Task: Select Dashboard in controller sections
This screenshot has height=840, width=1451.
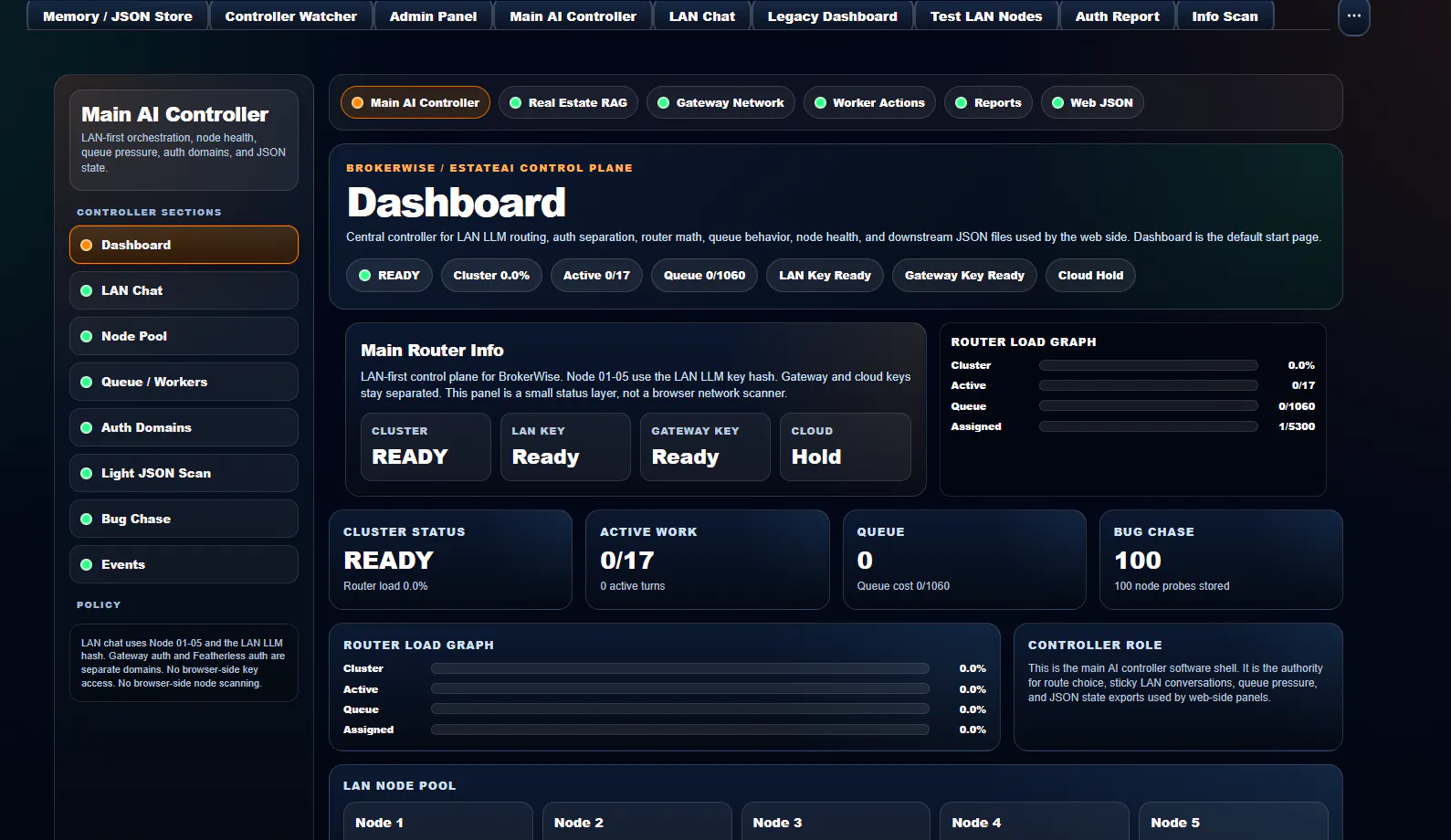Action: pos(184,245)
